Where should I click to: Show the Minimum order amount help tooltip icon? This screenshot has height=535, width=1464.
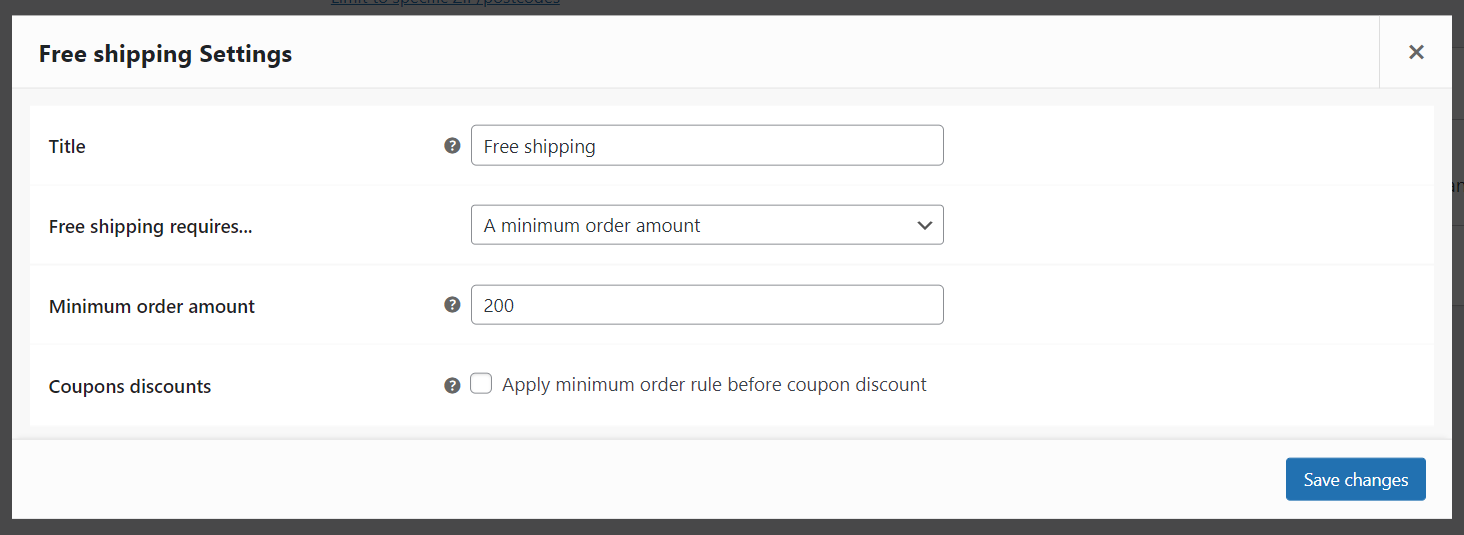click(x=452, y=305)
